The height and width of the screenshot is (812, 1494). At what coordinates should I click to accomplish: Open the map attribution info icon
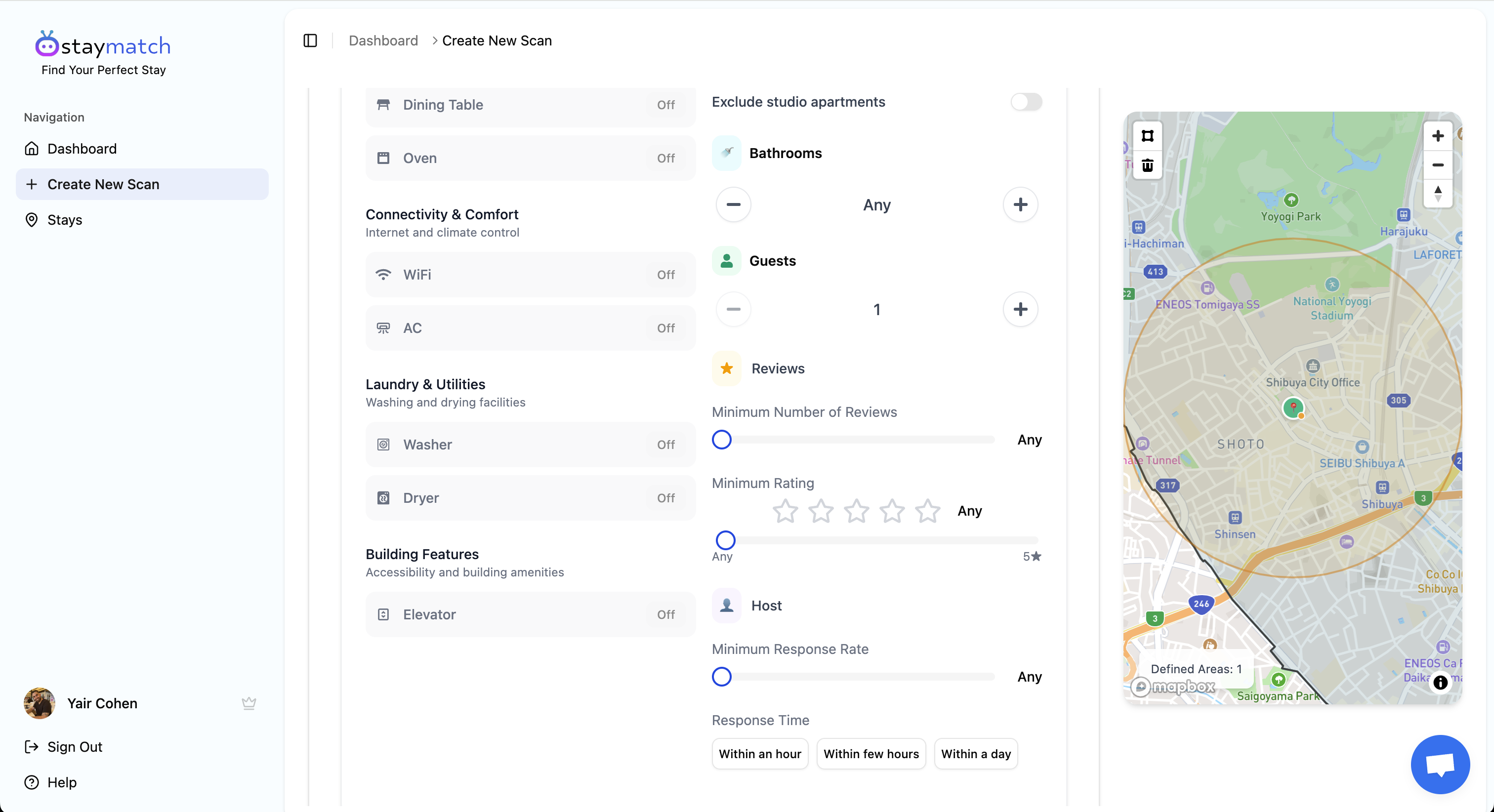pyautogui.click(x=1440, y=683)
